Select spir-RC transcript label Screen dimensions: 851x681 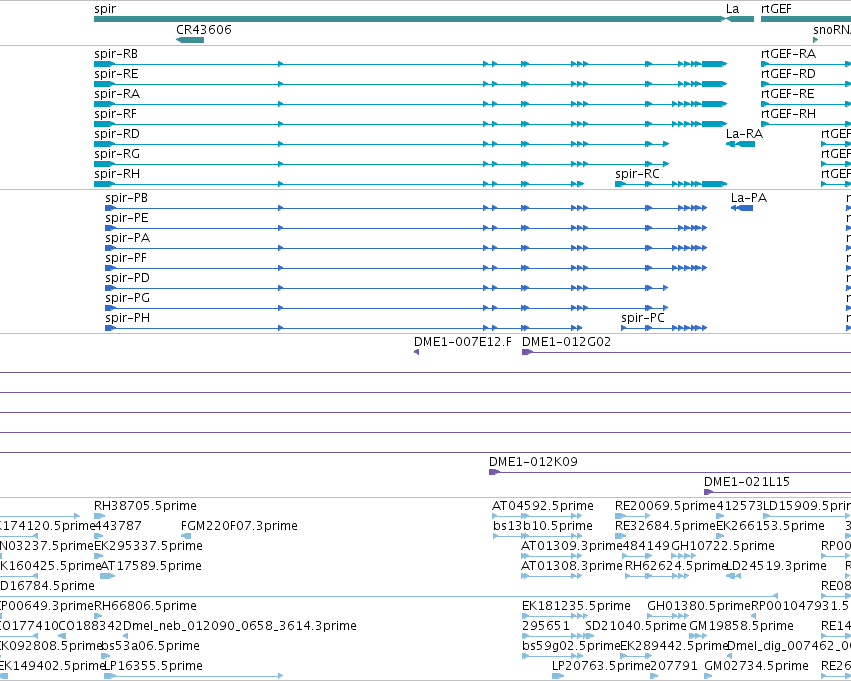[637, 175]
